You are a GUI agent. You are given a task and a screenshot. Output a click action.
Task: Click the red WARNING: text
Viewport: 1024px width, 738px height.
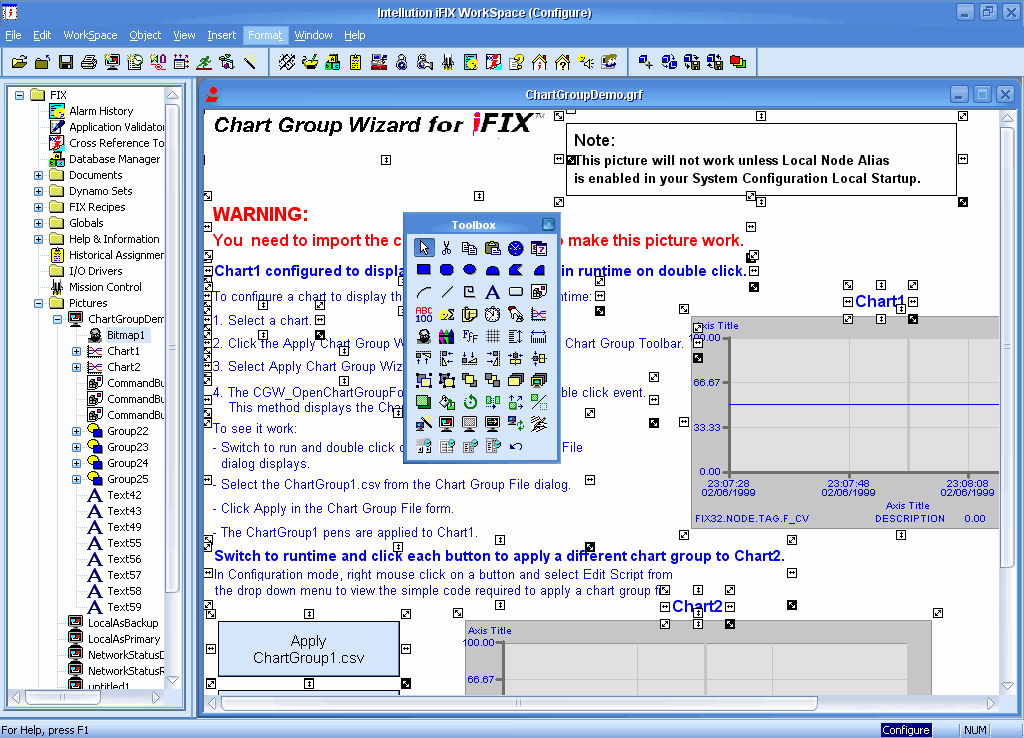tap(261, 214)
